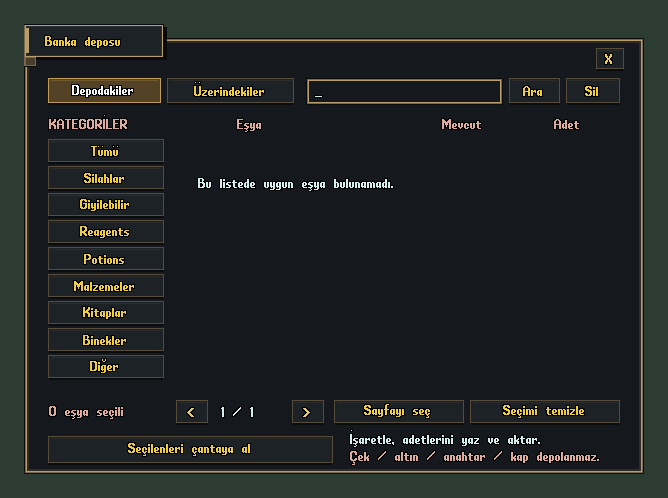The image size is (668, 498).
Task: Pick the Diğer category
Action: 106,366
